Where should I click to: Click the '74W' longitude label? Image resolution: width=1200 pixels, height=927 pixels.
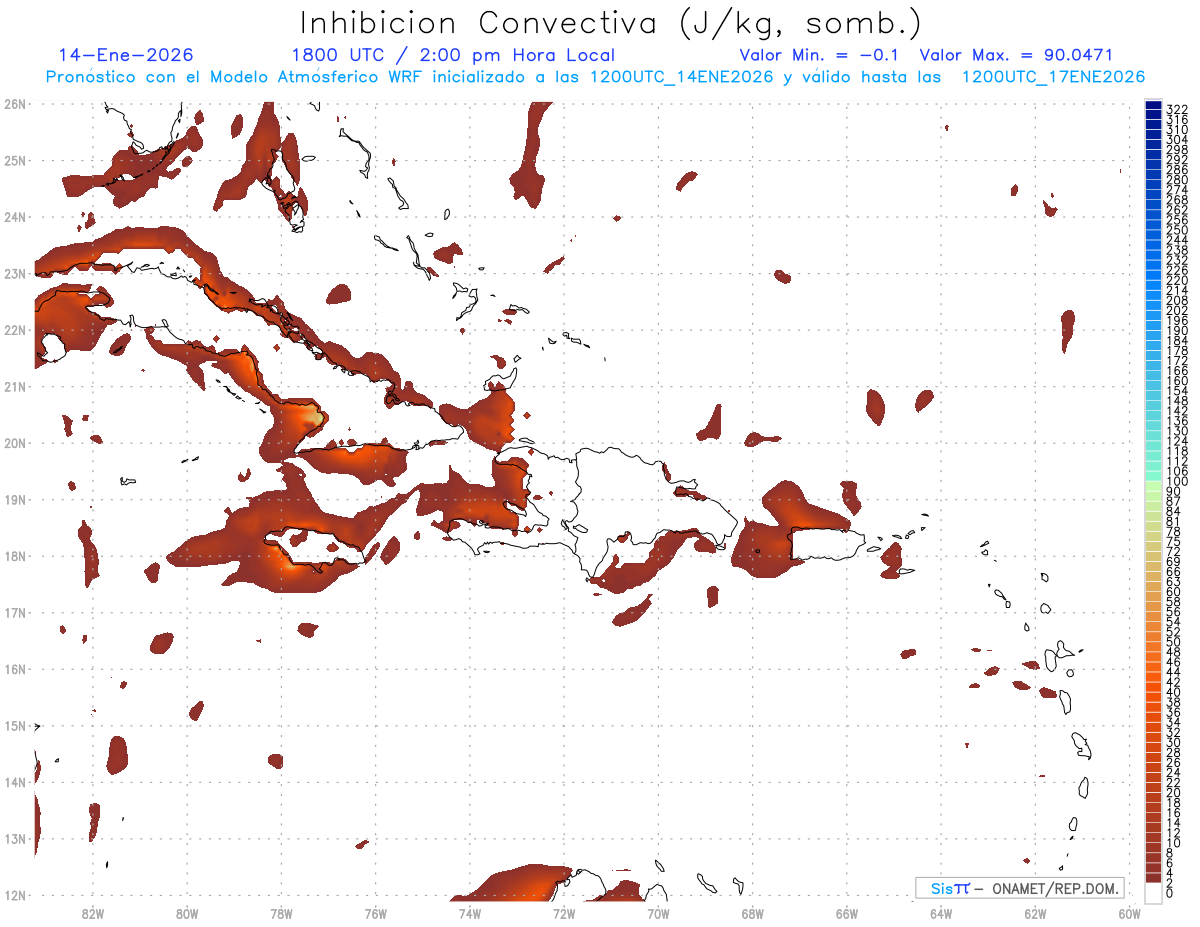pyautogui.click(x=470, y=912)
